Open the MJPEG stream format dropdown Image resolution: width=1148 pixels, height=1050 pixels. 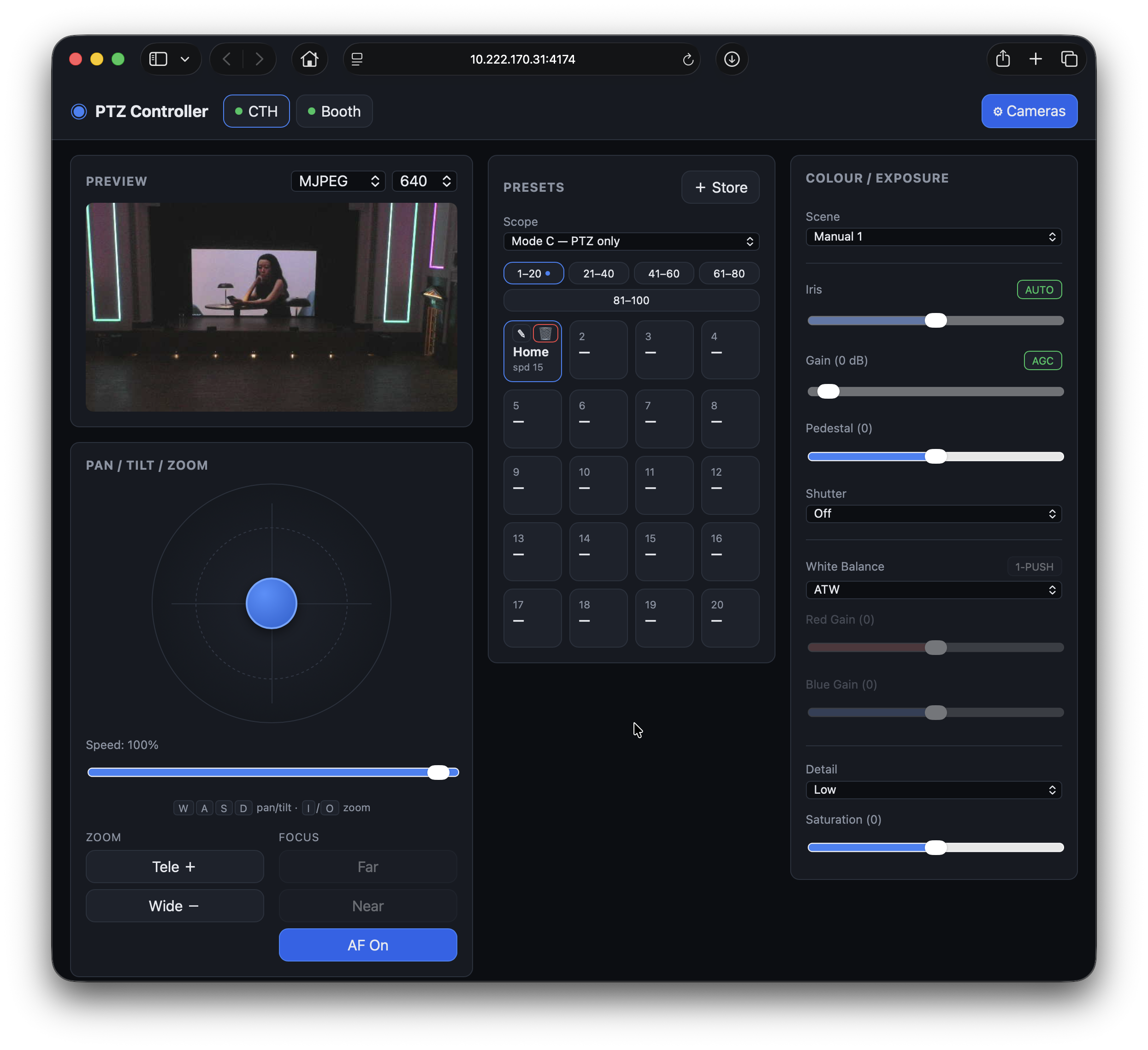pos(338,181)
